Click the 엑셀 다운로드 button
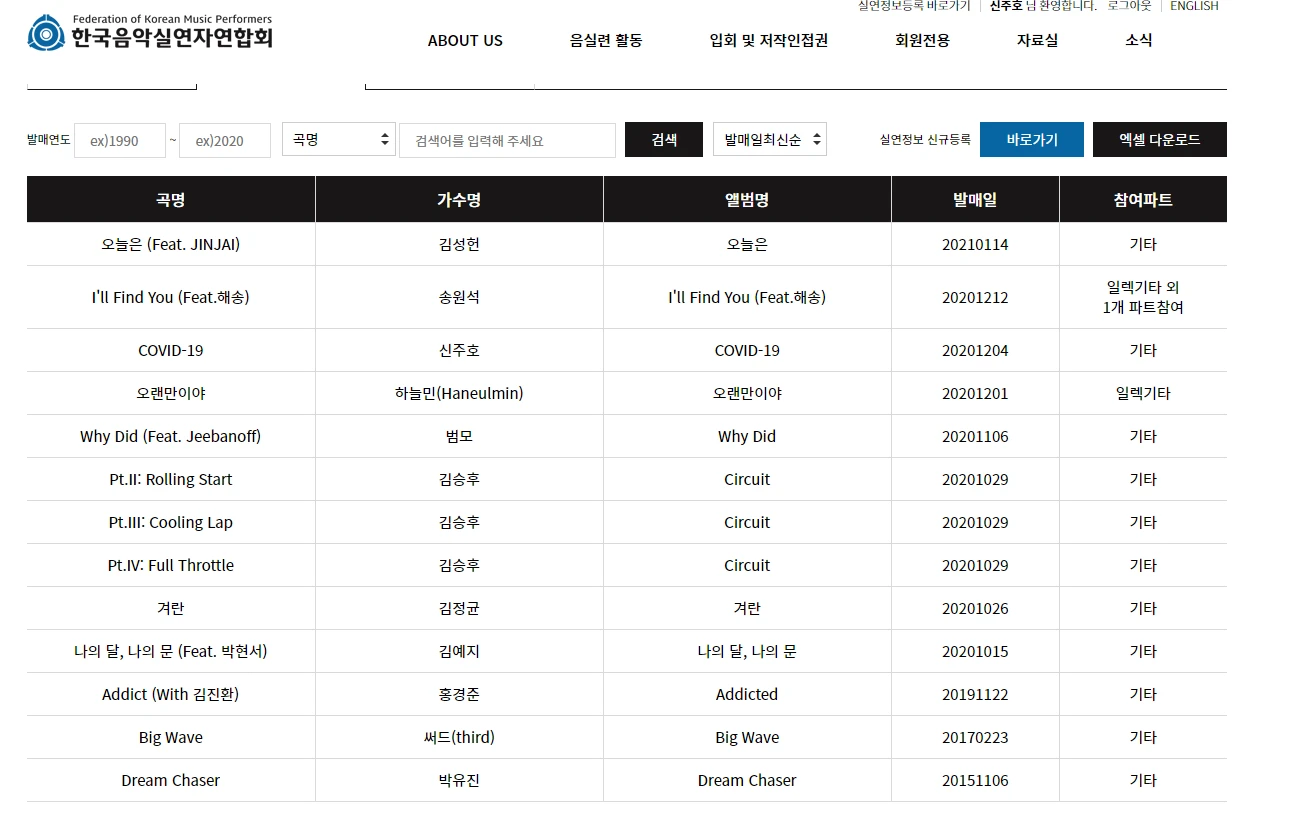Image resolution: width=1291 pixels, height=823 pixels. coord(1160,140)
